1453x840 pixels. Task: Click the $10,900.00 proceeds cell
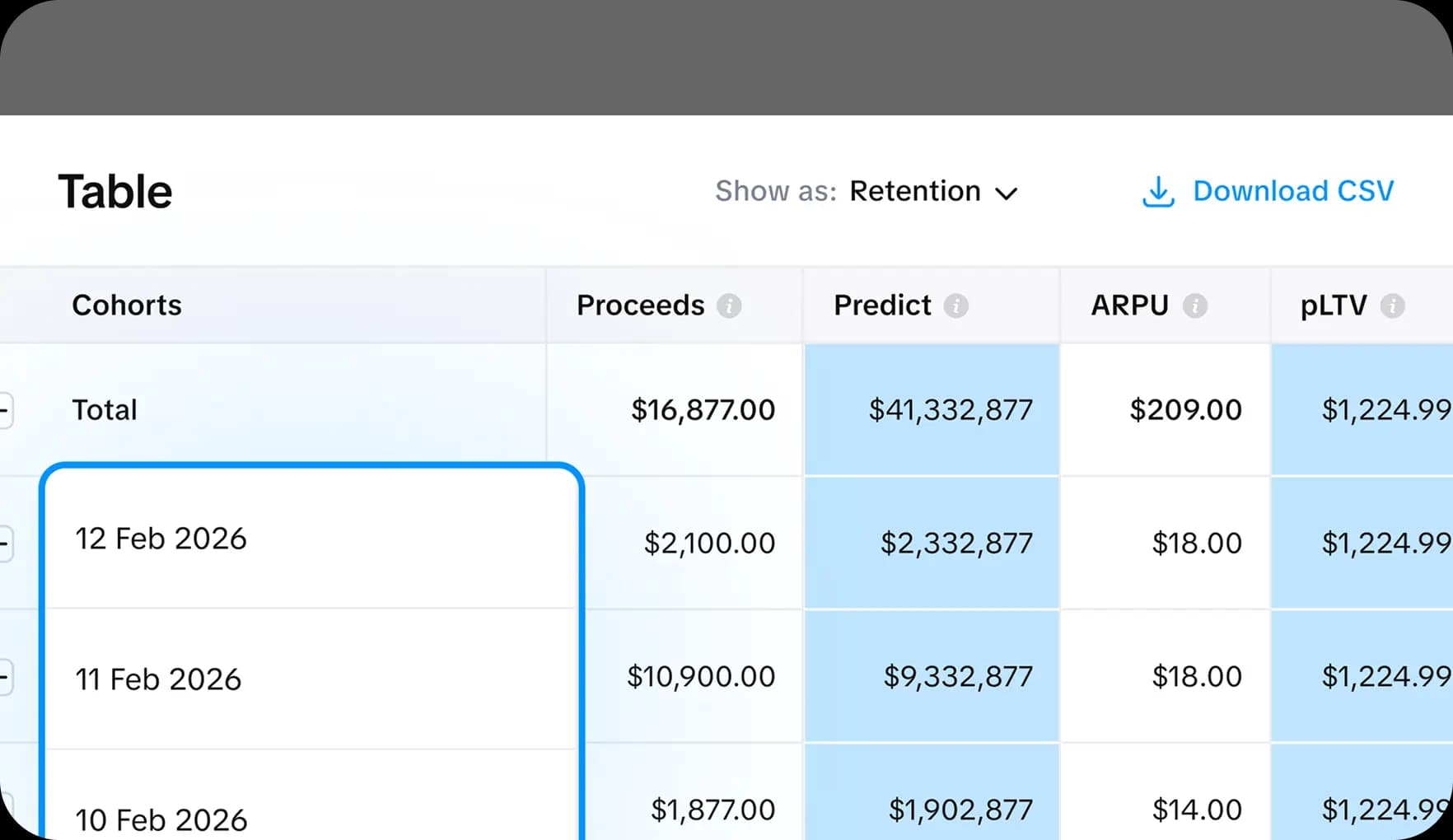pos(700,676)
